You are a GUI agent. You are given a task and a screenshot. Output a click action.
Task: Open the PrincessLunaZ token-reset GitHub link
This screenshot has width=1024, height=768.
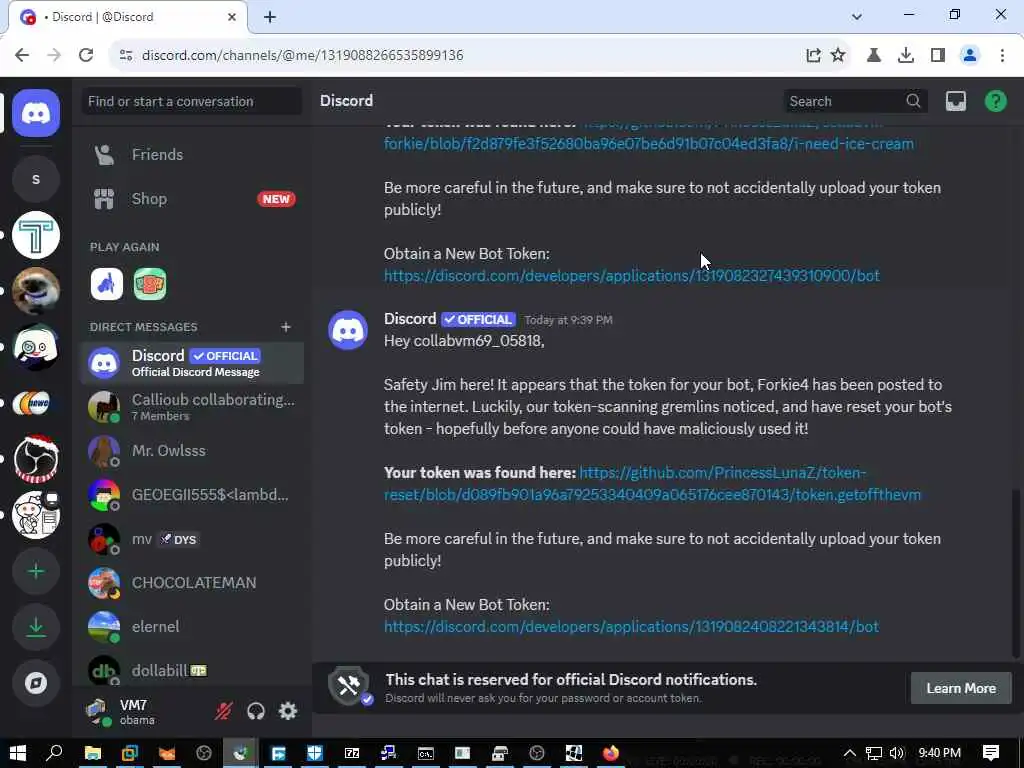[x=652, y=484]
